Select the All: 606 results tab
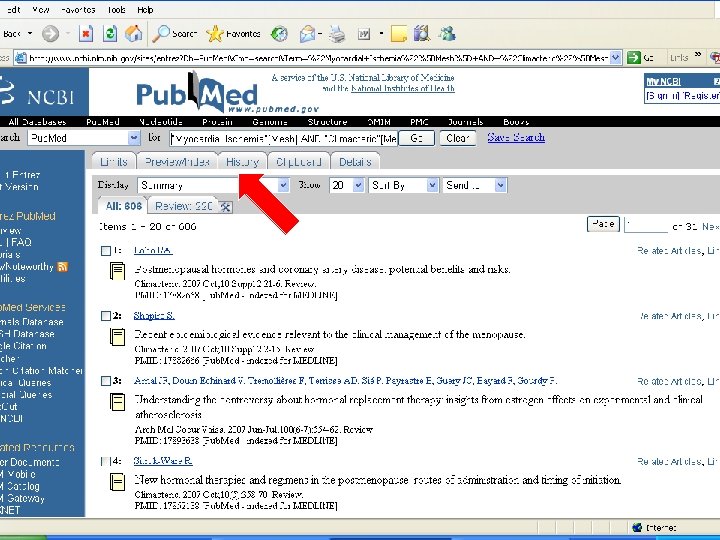This screenshot has width=720, height=540. point(123,206)
